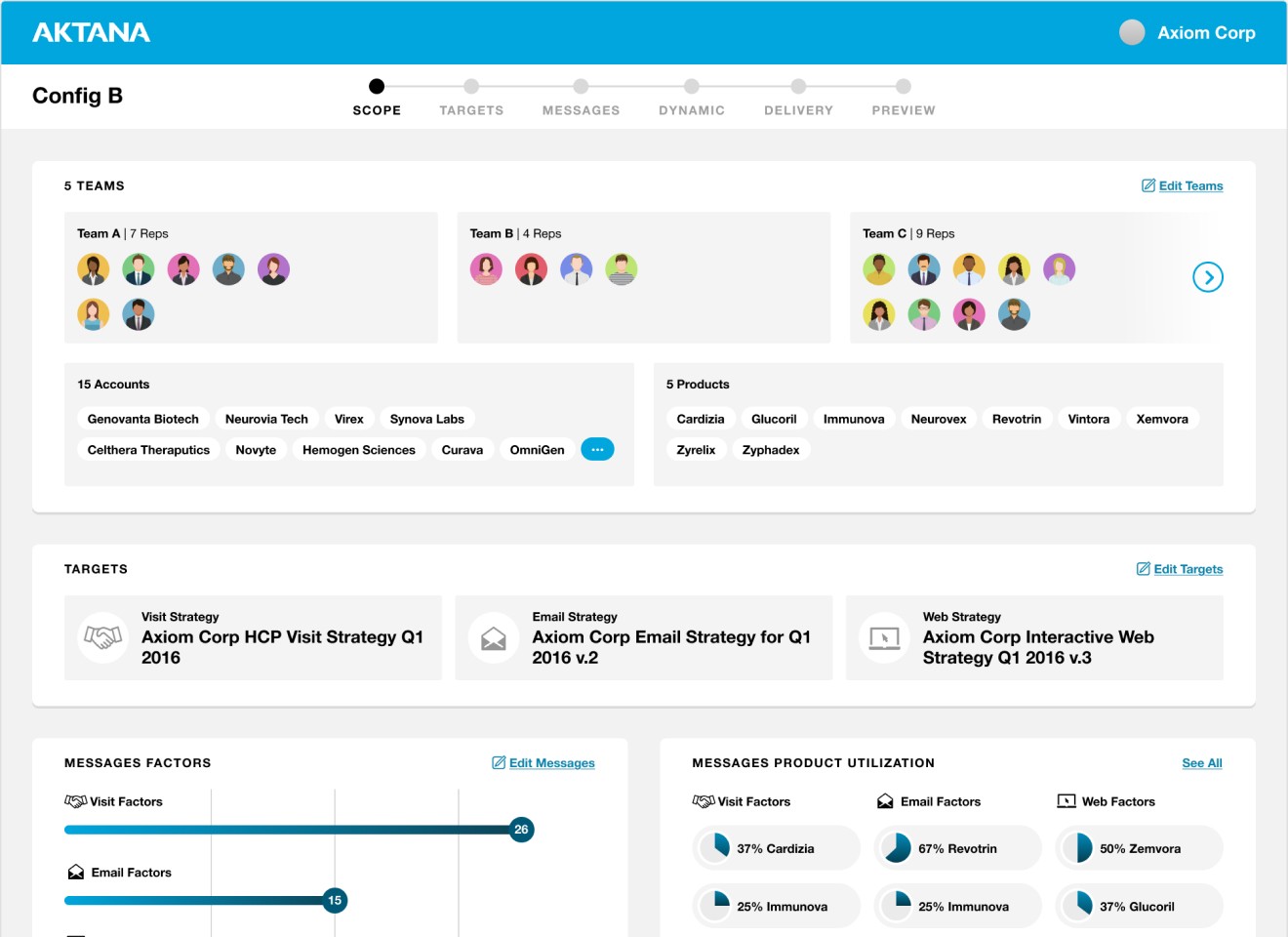Click the "5 Products" heading
This screenshot has height=937, width=1288.
coord(698,385)
